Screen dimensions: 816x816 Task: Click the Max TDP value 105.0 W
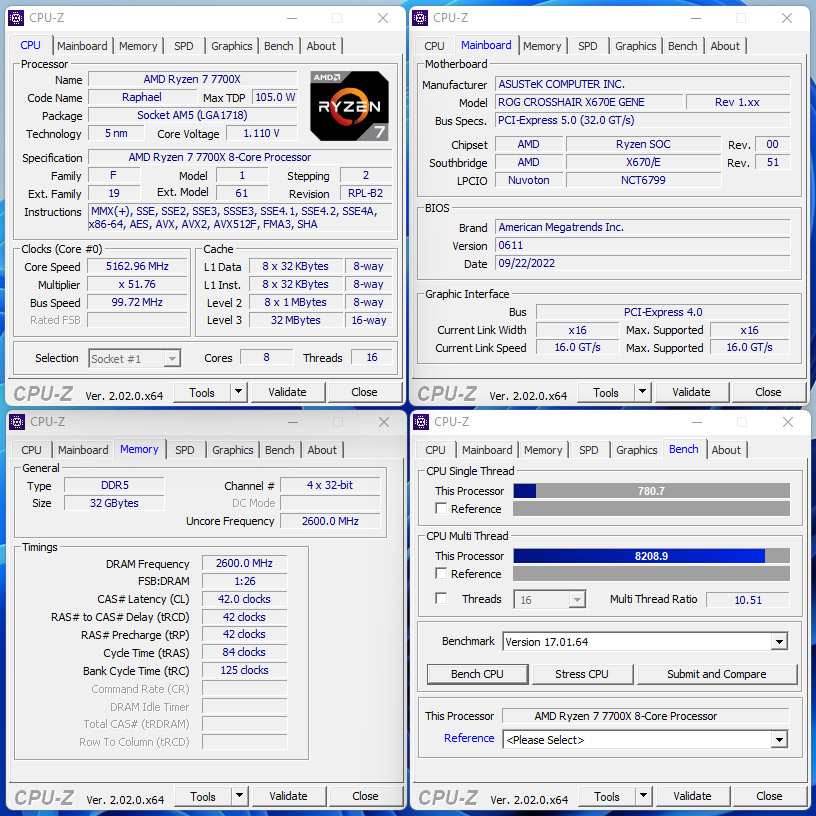click(x=275, y=97)
